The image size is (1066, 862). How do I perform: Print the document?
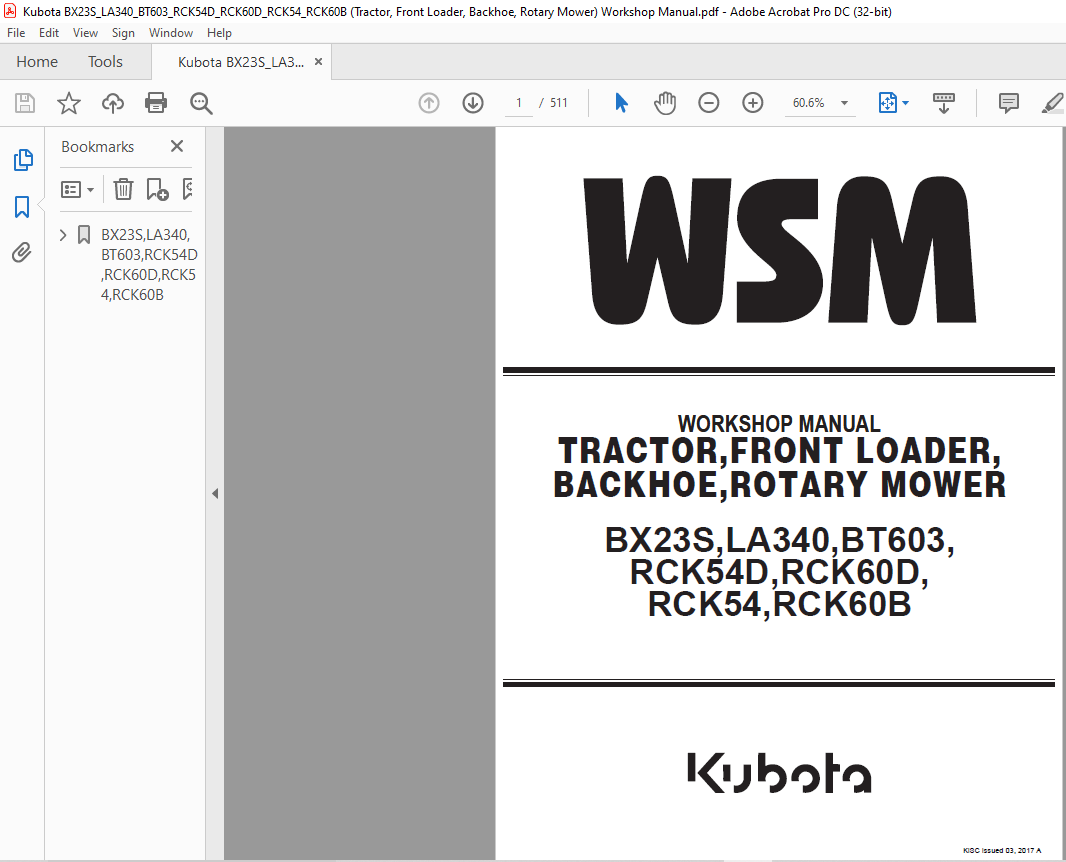(x=156, y=103)
